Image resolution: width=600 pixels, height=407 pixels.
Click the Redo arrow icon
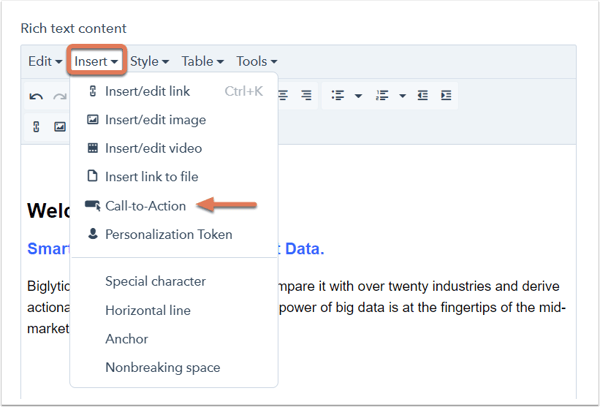(60, 96)
